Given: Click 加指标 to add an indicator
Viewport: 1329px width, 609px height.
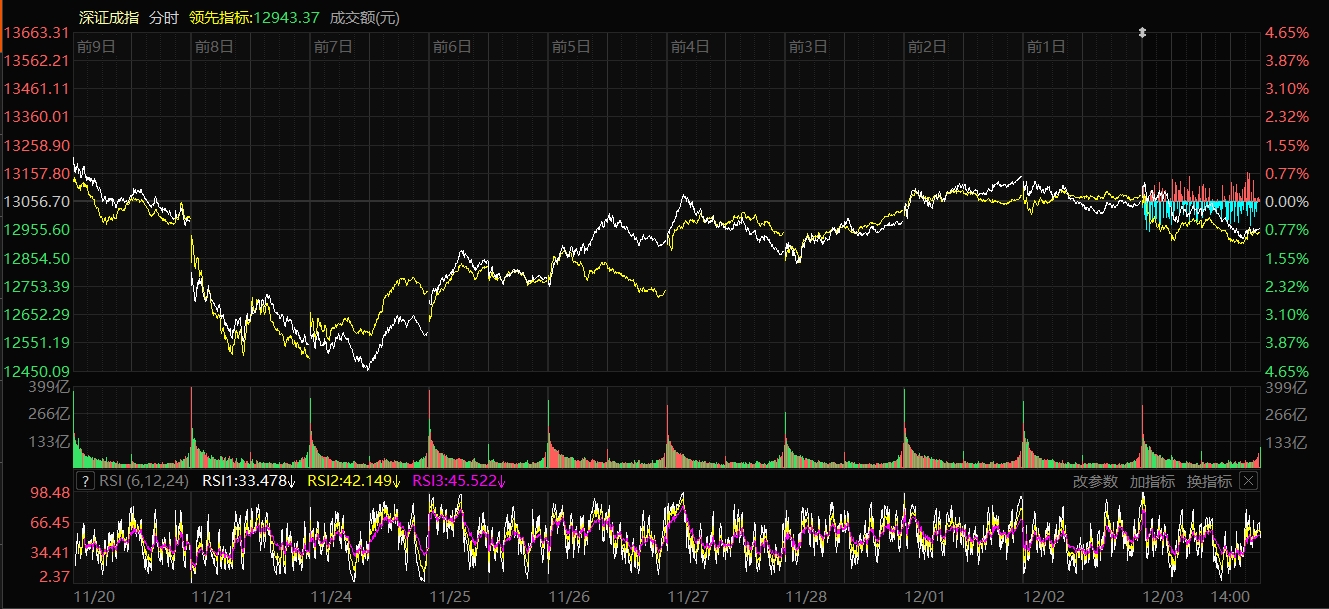Looking at the screenshot, I should click(1152, 481).
